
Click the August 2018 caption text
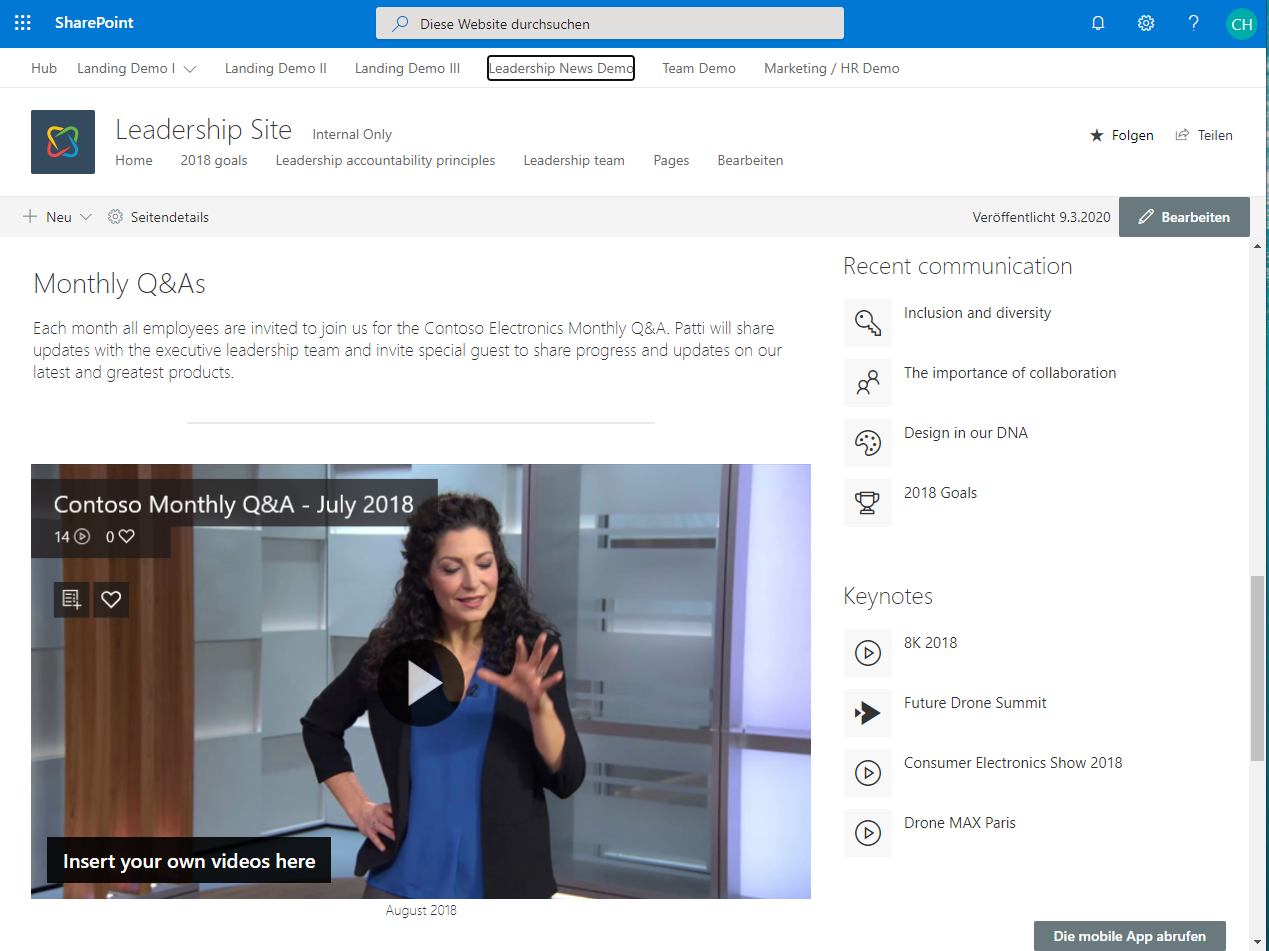(x=421, y=910)
